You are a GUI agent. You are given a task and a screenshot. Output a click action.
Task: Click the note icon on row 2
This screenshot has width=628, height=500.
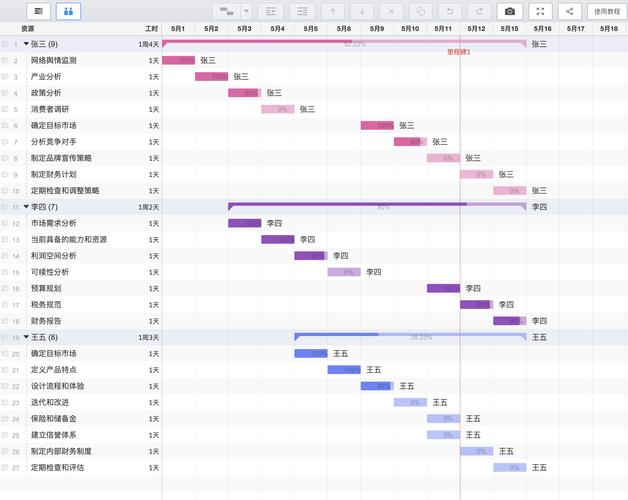point(5,61)
